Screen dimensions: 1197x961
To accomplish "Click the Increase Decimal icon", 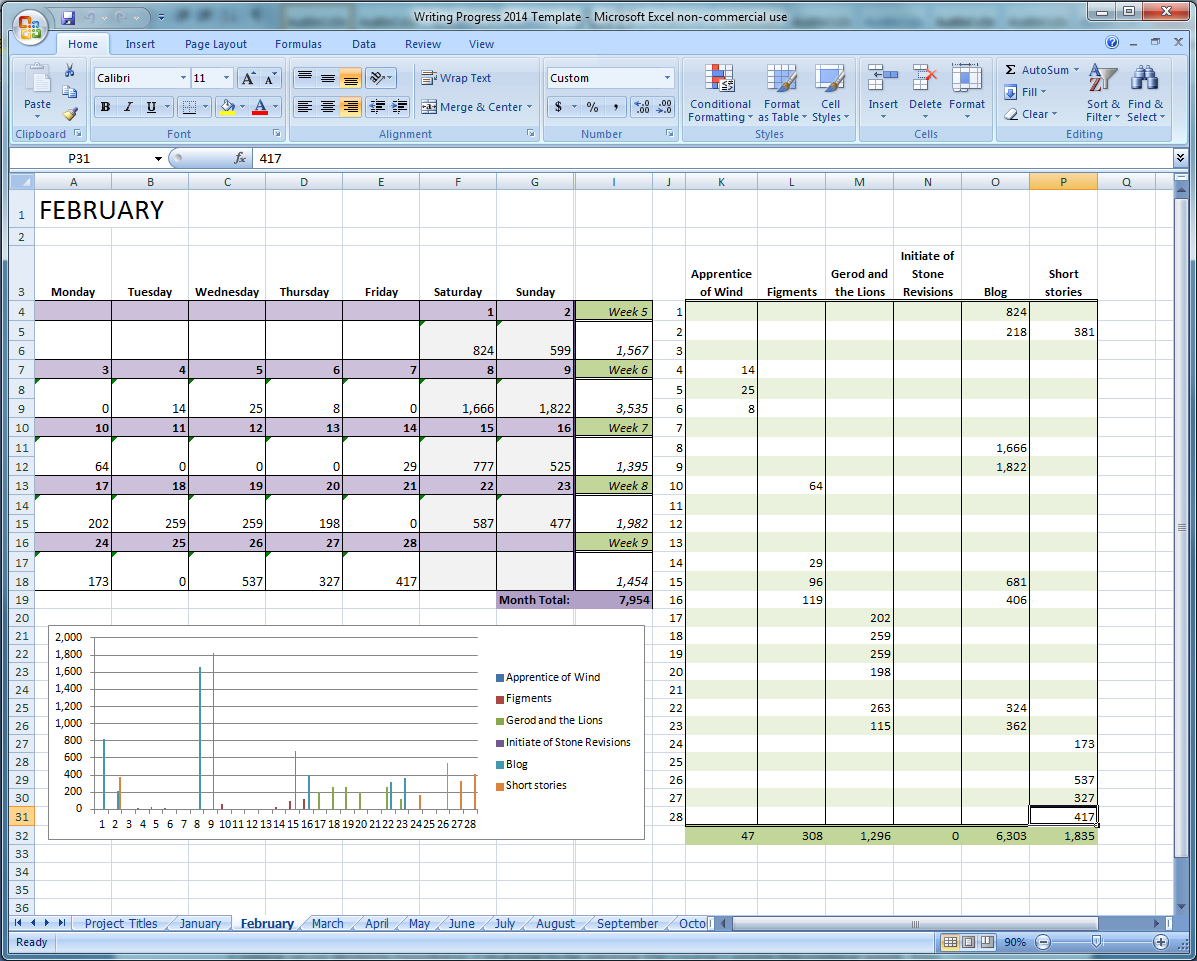I will (642, 107).
